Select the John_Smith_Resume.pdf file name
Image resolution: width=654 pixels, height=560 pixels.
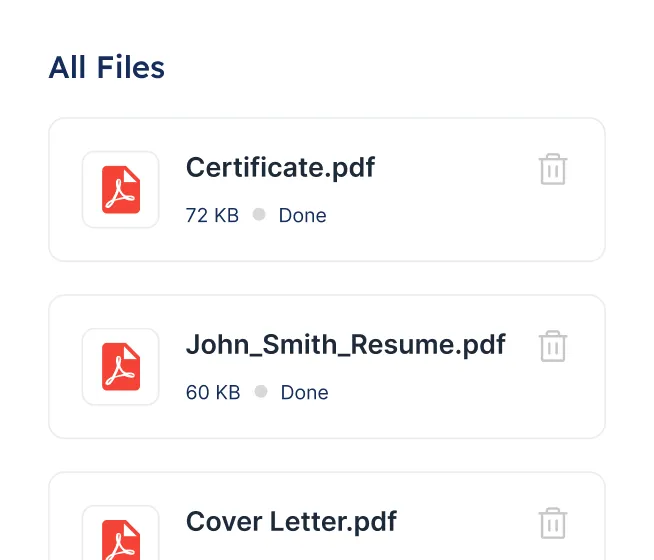coord(346,345)
